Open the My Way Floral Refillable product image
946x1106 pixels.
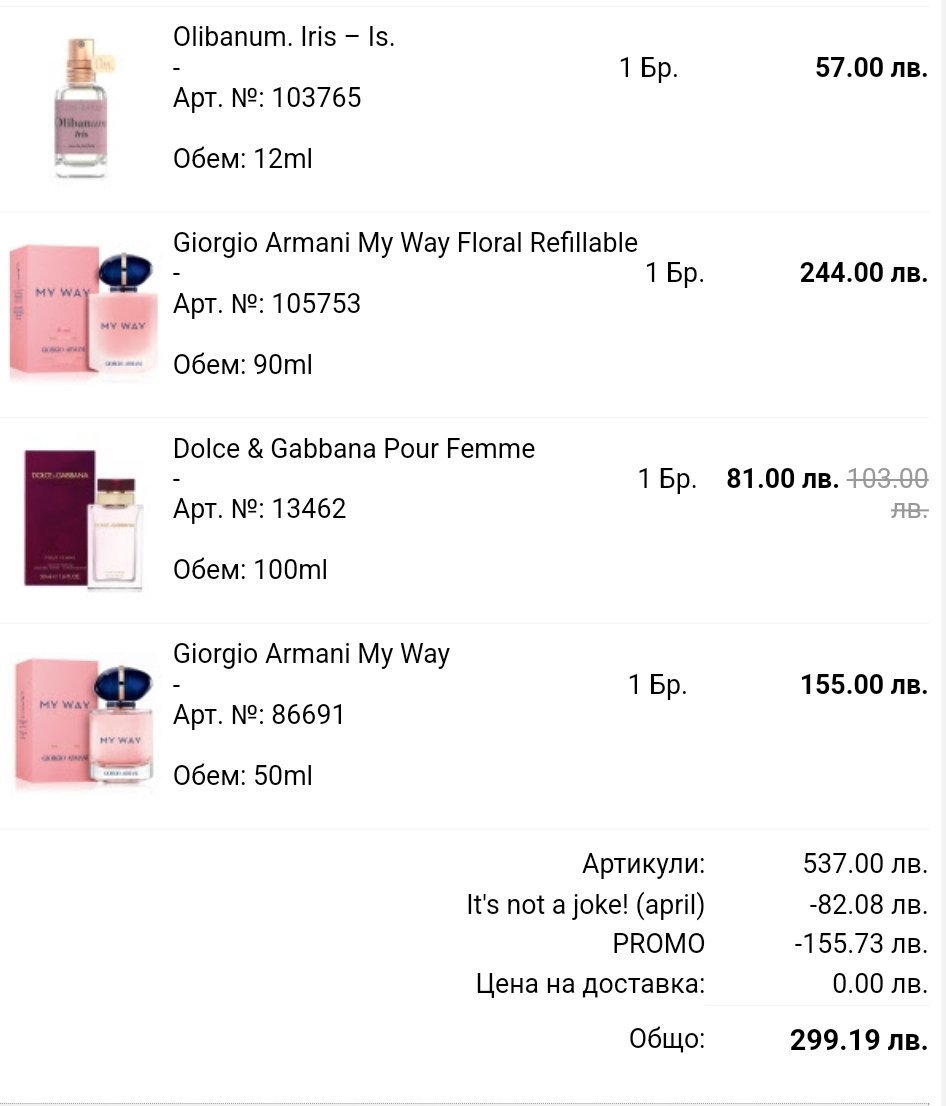(x=84, y=313)
